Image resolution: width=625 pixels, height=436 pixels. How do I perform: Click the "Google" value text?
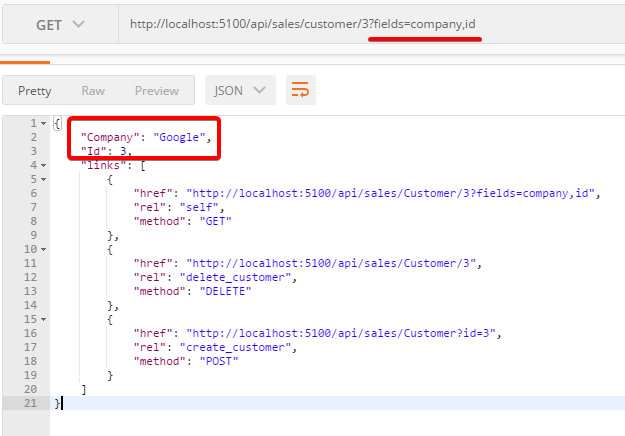tap(179, 137)
